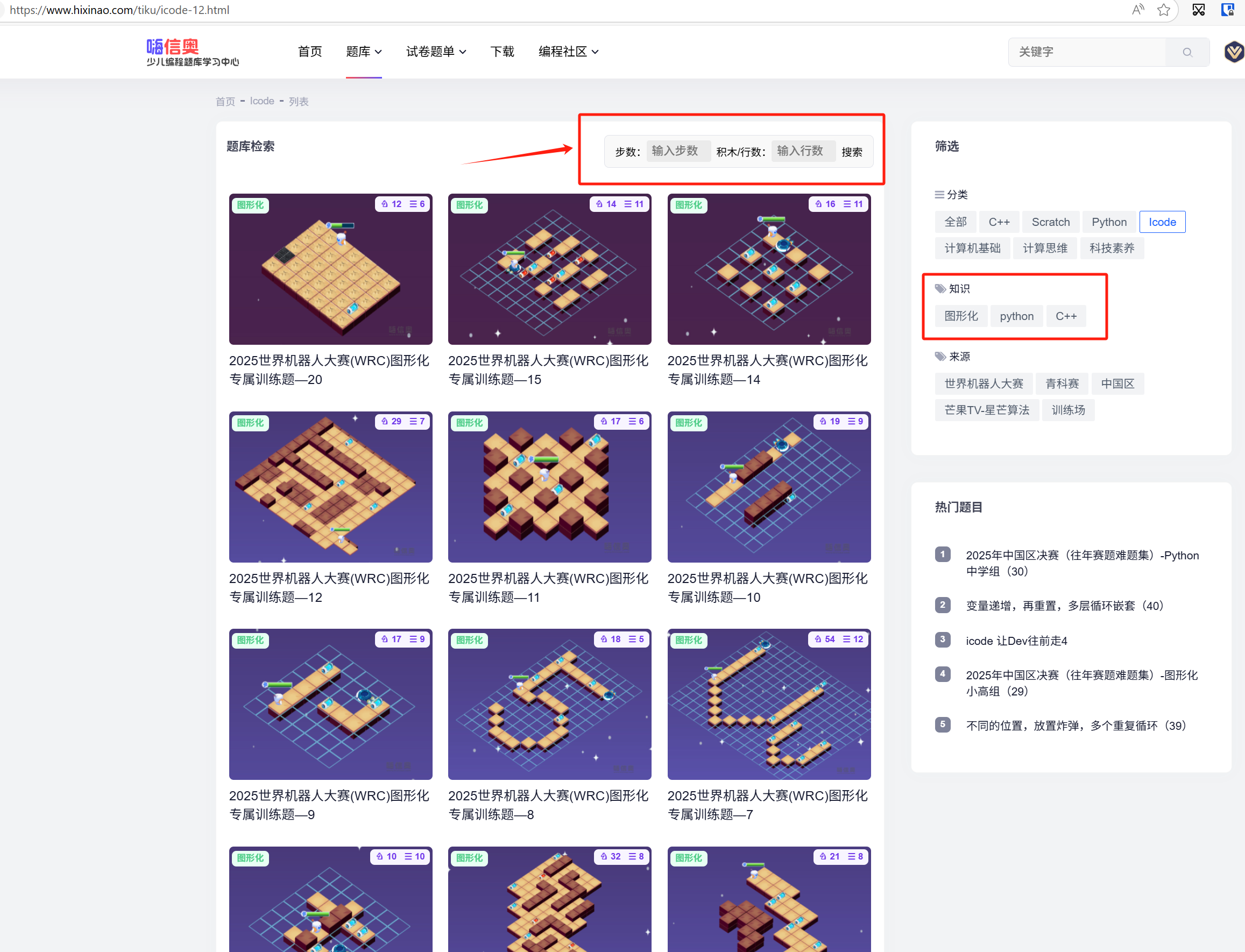Select the python knowledge tag under 知识
The height and width of the screenshot is (952, 1245).
click(1016, 316)
